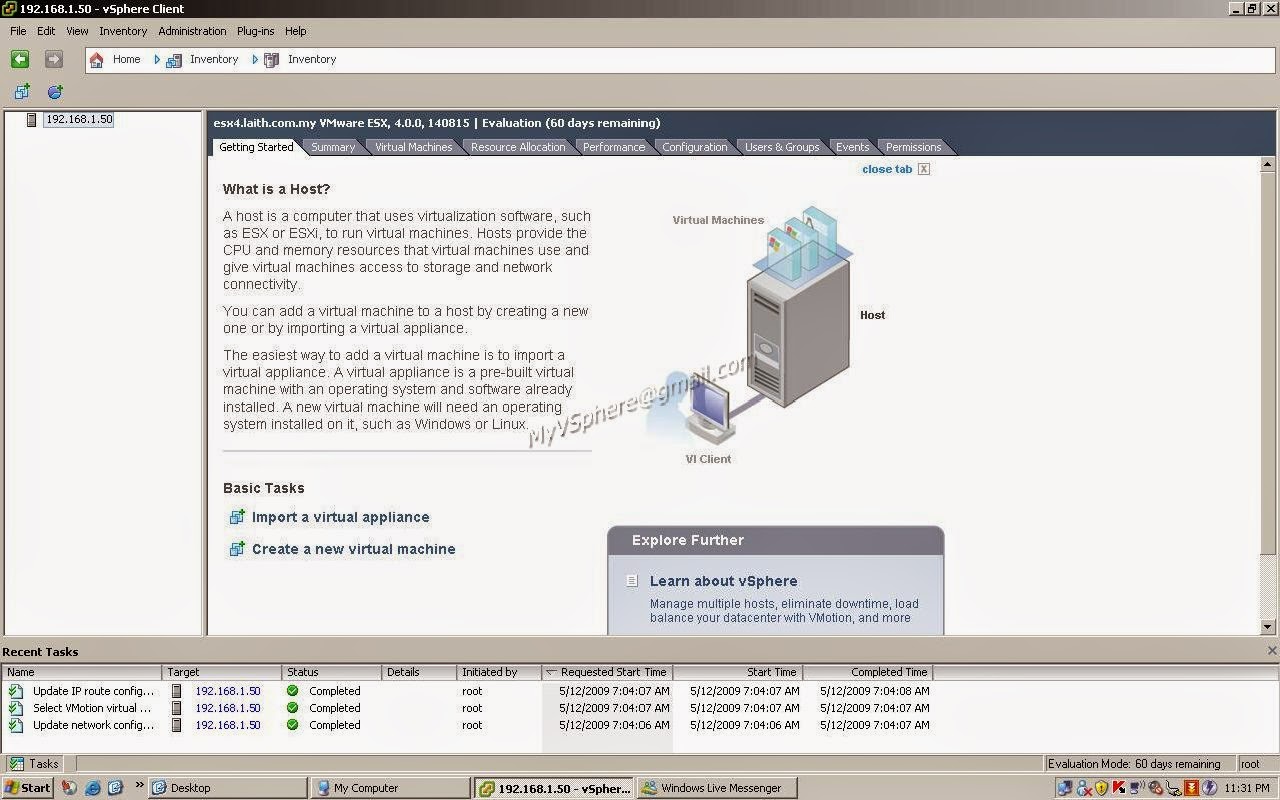Switch to Windows Live Messenger taskbar window

click(x=716, y=788)
